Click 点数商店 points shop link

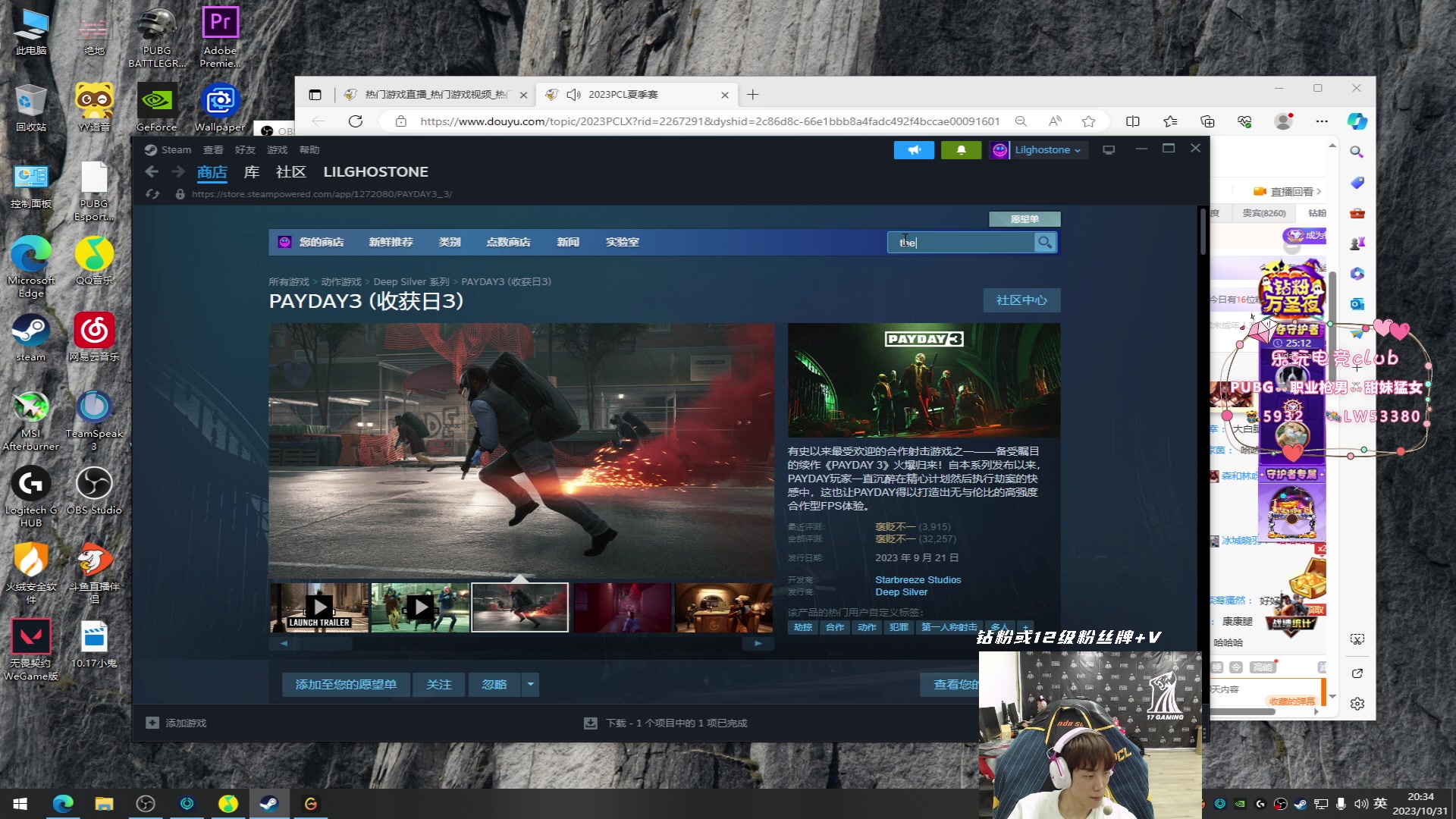pos(508,242)
